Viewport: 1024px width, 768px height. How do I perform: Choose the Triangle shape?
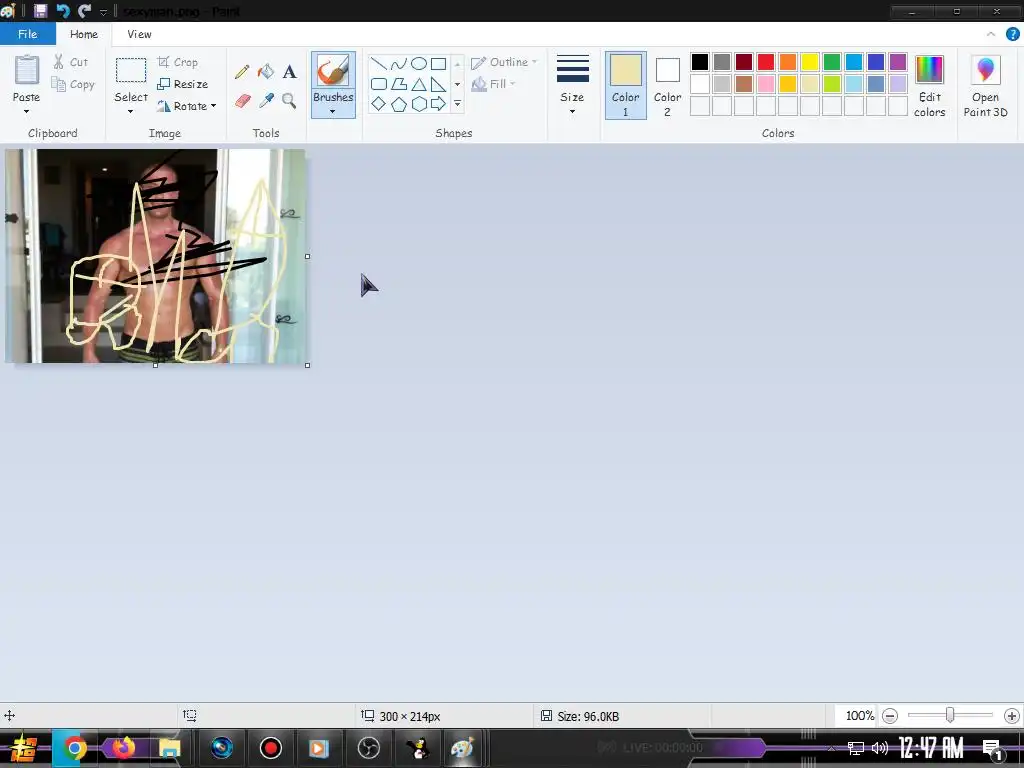(419, 84)
